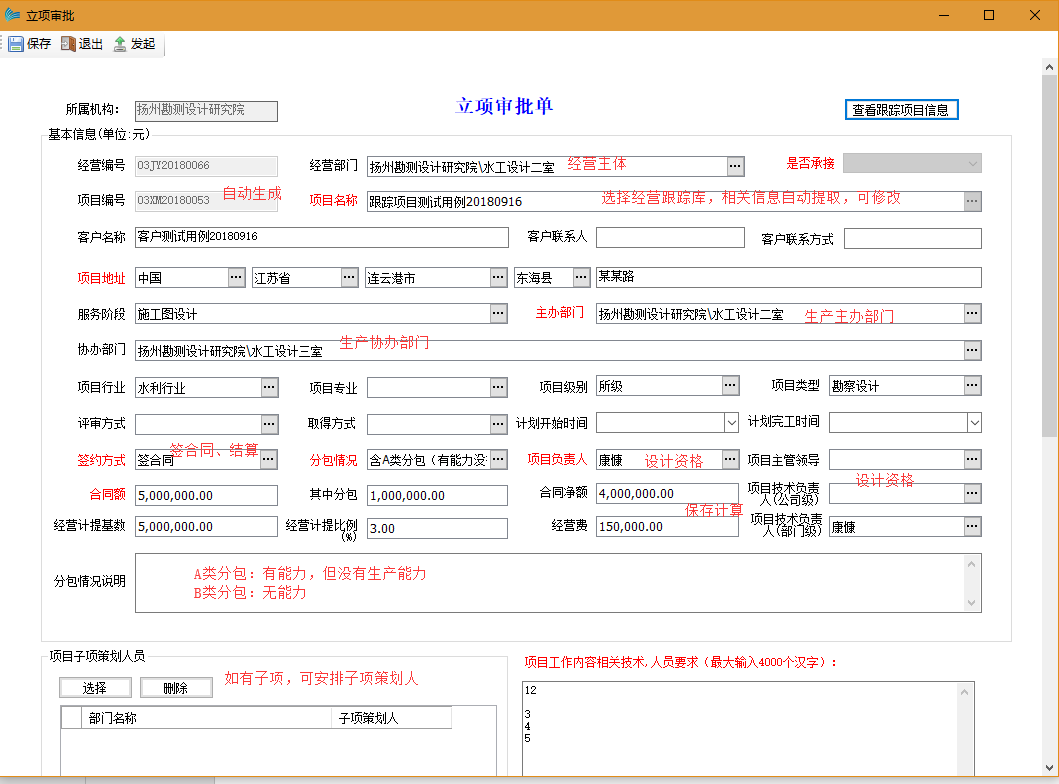1059x784 pixels.
Task: Click the 客户联系方式 input field
Action: 912,238
